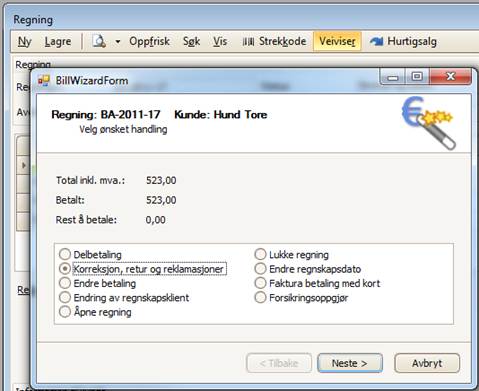Open the Vis toolbar item
479x391 pixels.
[x=220, y=41]
